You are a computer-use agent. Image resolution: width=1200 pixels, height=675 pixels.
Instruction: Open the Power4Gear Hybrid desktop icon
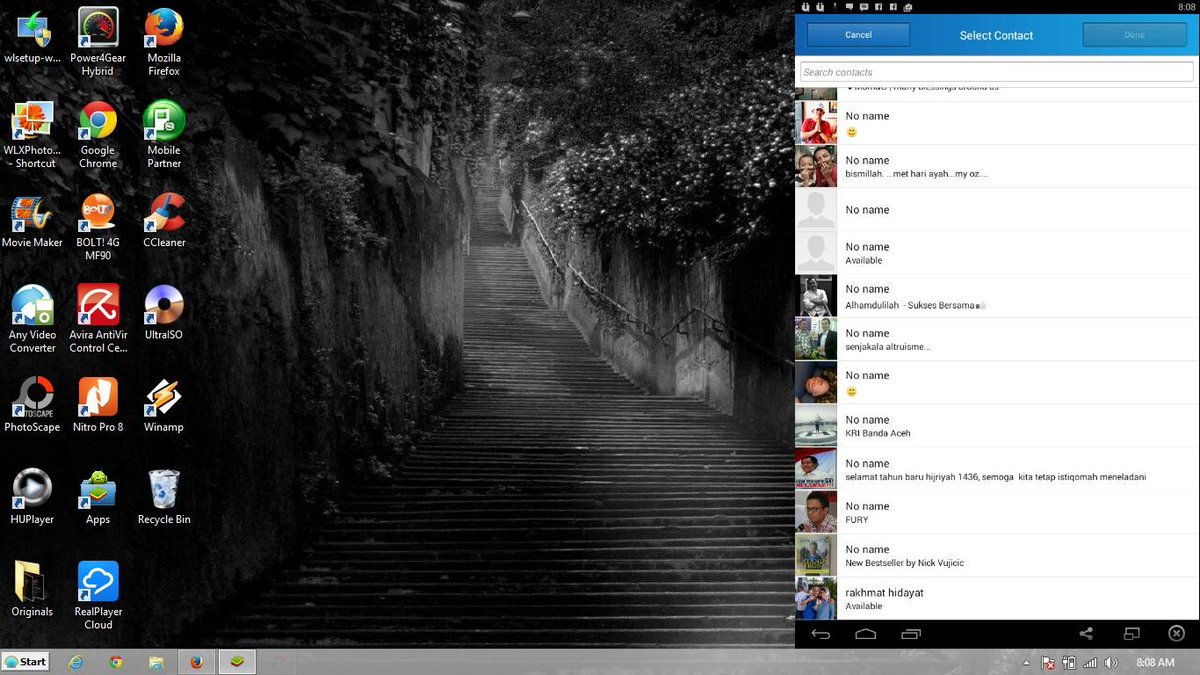pyautogui.click(x=98, y=42)
